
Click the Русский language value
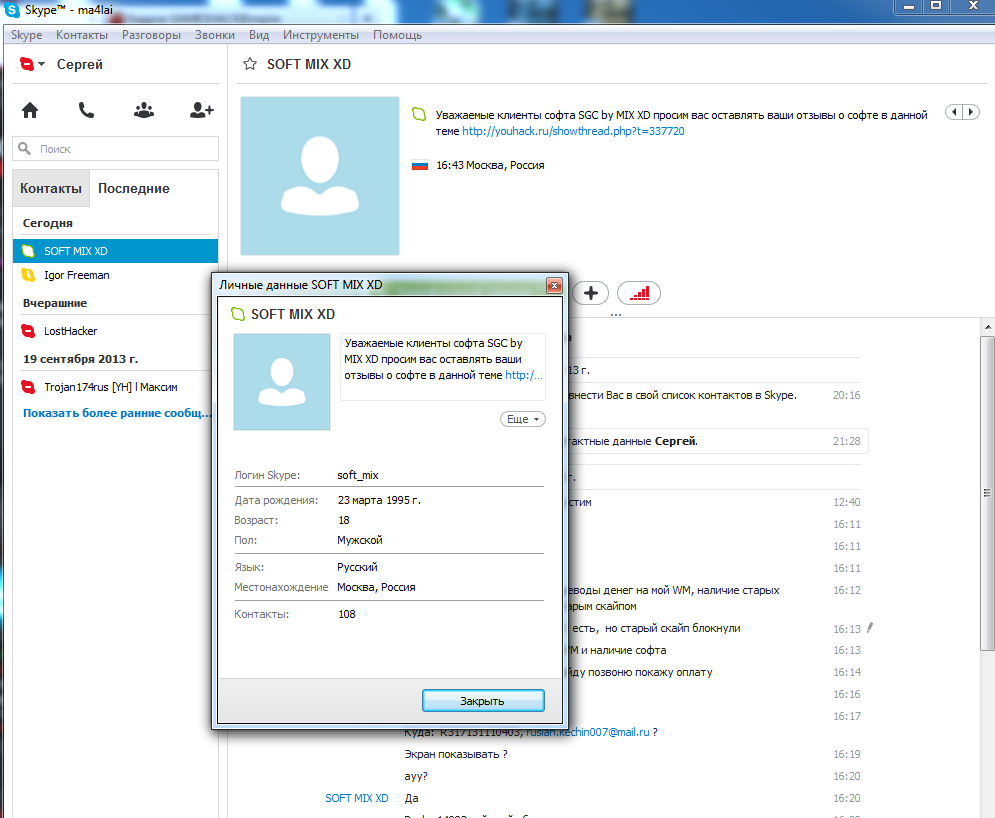pos(357,567)
